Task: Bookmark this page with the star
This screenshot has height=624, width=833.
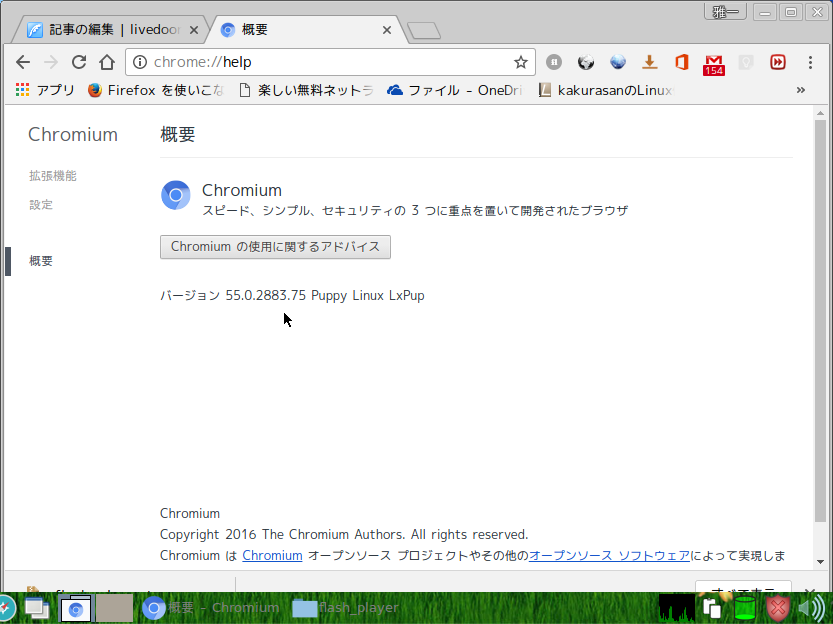Action: [521, 62]
